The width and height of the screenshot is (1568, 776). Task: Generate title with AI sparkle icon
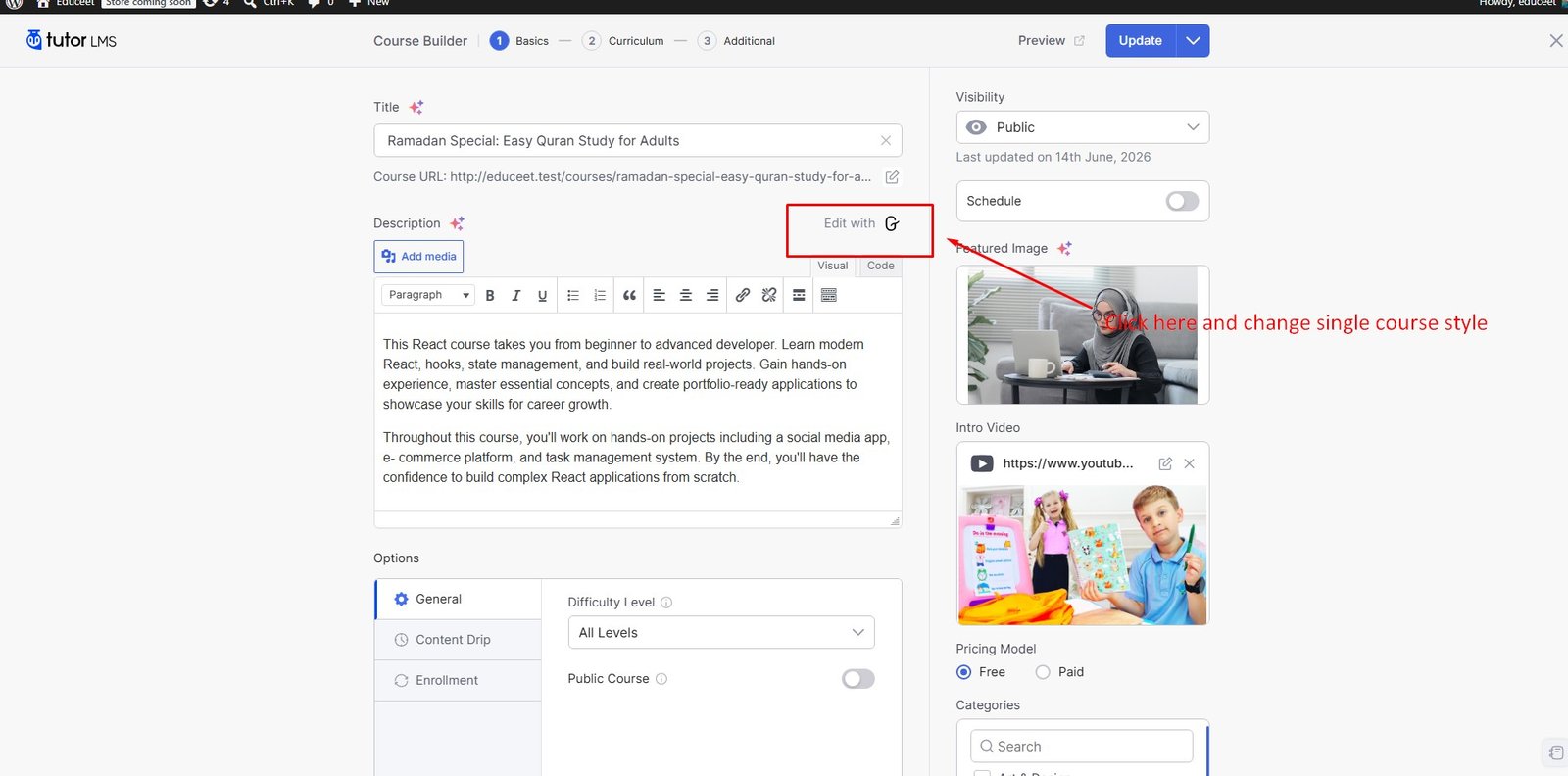click(x=416, y=107)
